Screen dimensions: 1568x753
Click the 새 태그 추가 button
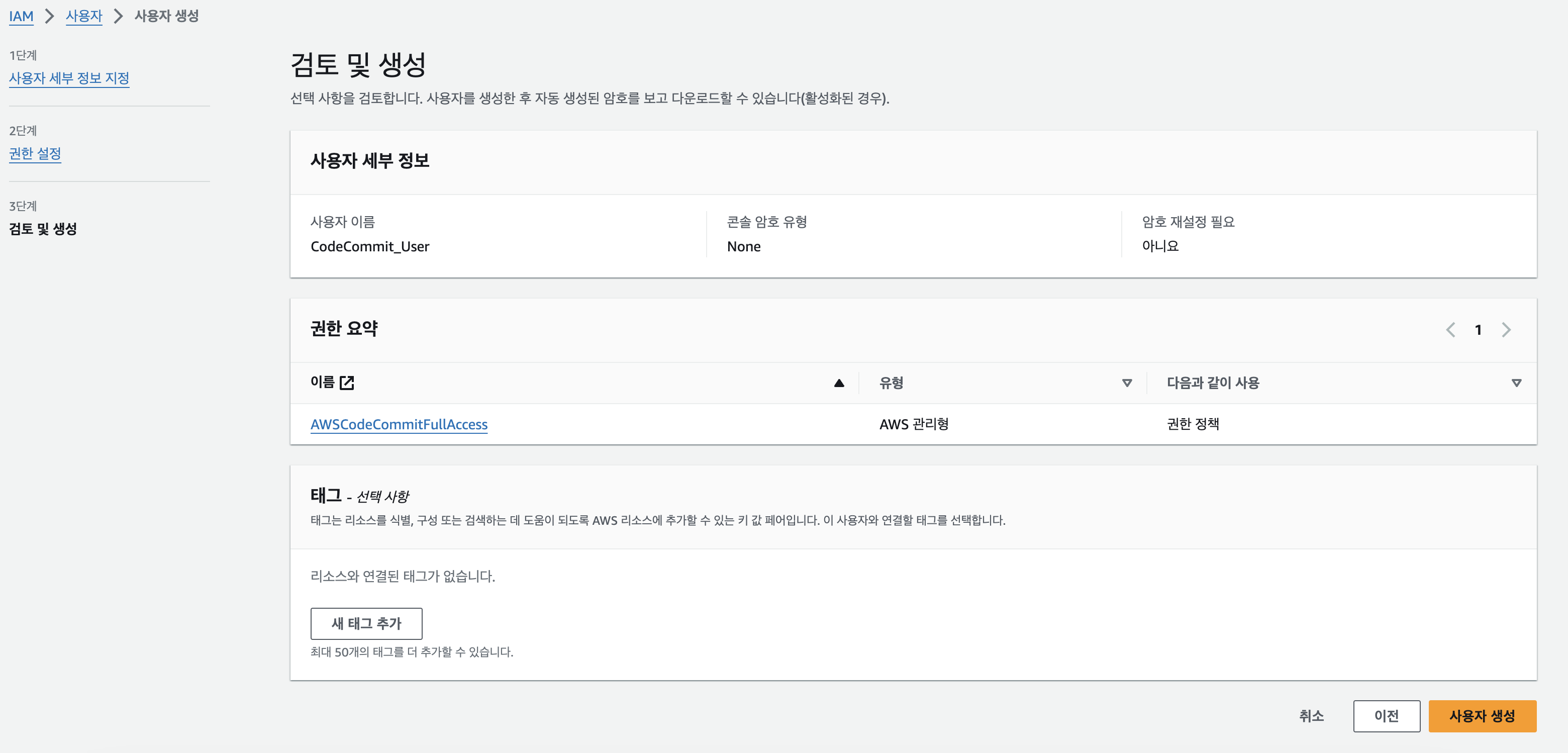coord(366,623)
